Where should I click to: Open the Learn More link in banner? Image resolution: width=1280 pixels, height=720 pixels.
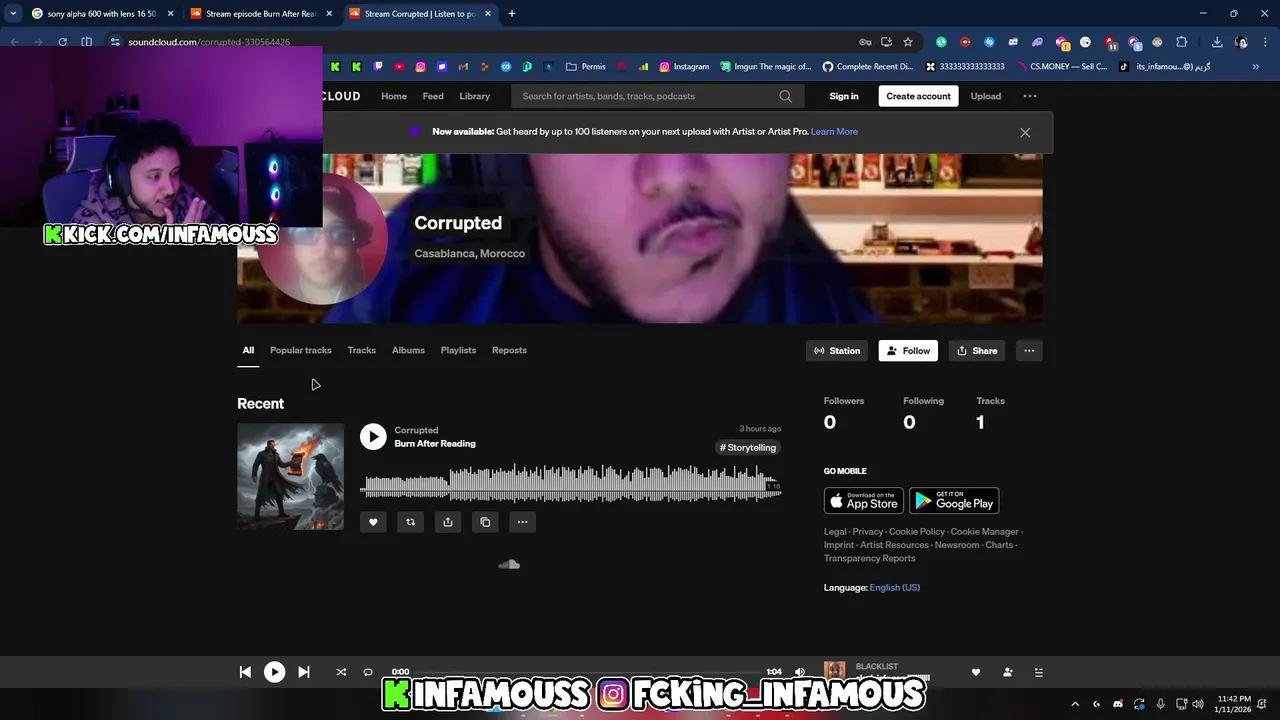click(834, 132)
